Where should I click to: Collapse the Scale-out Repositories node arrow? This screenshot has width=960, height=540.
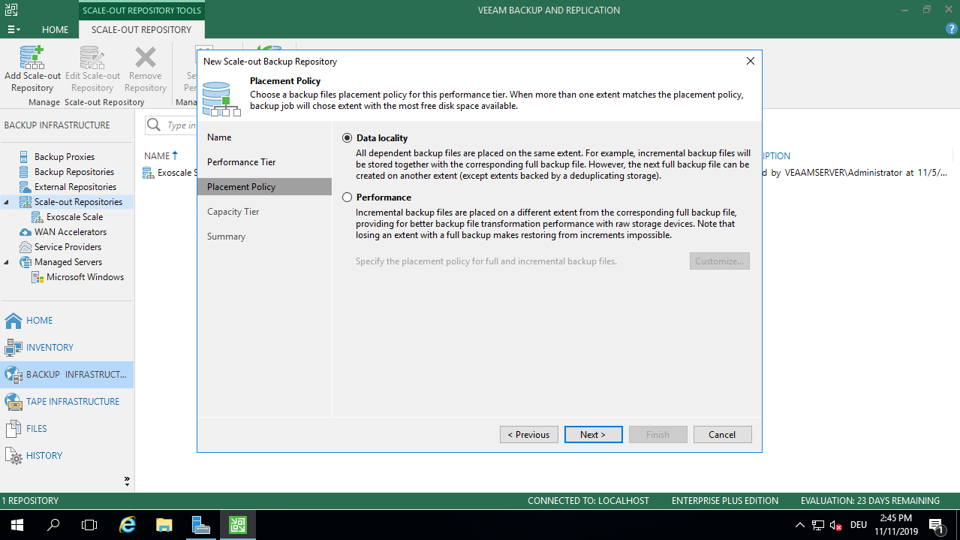(7, 202)
